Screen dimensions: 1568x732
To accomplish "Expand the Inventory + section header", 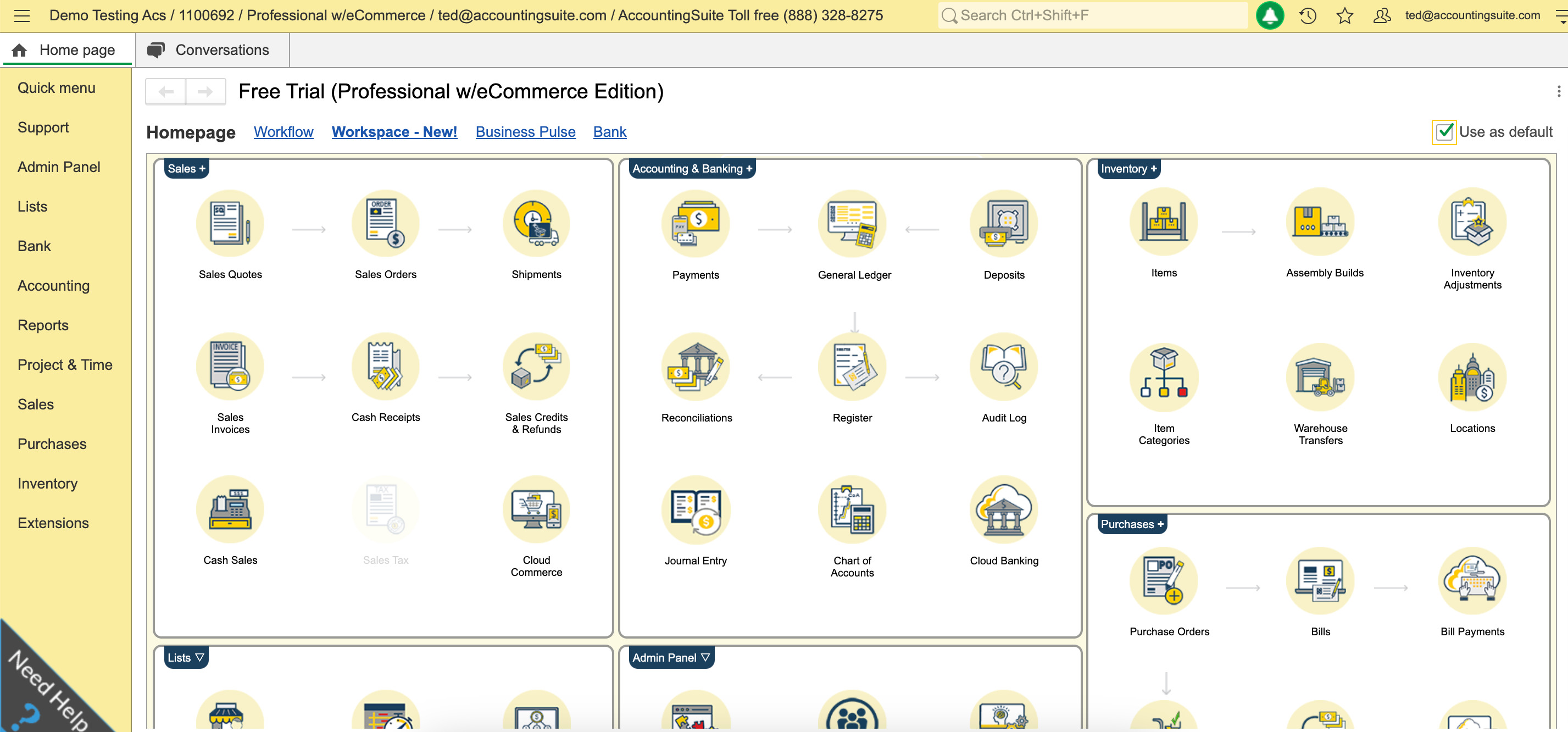I will click(x=1128, y=169).
